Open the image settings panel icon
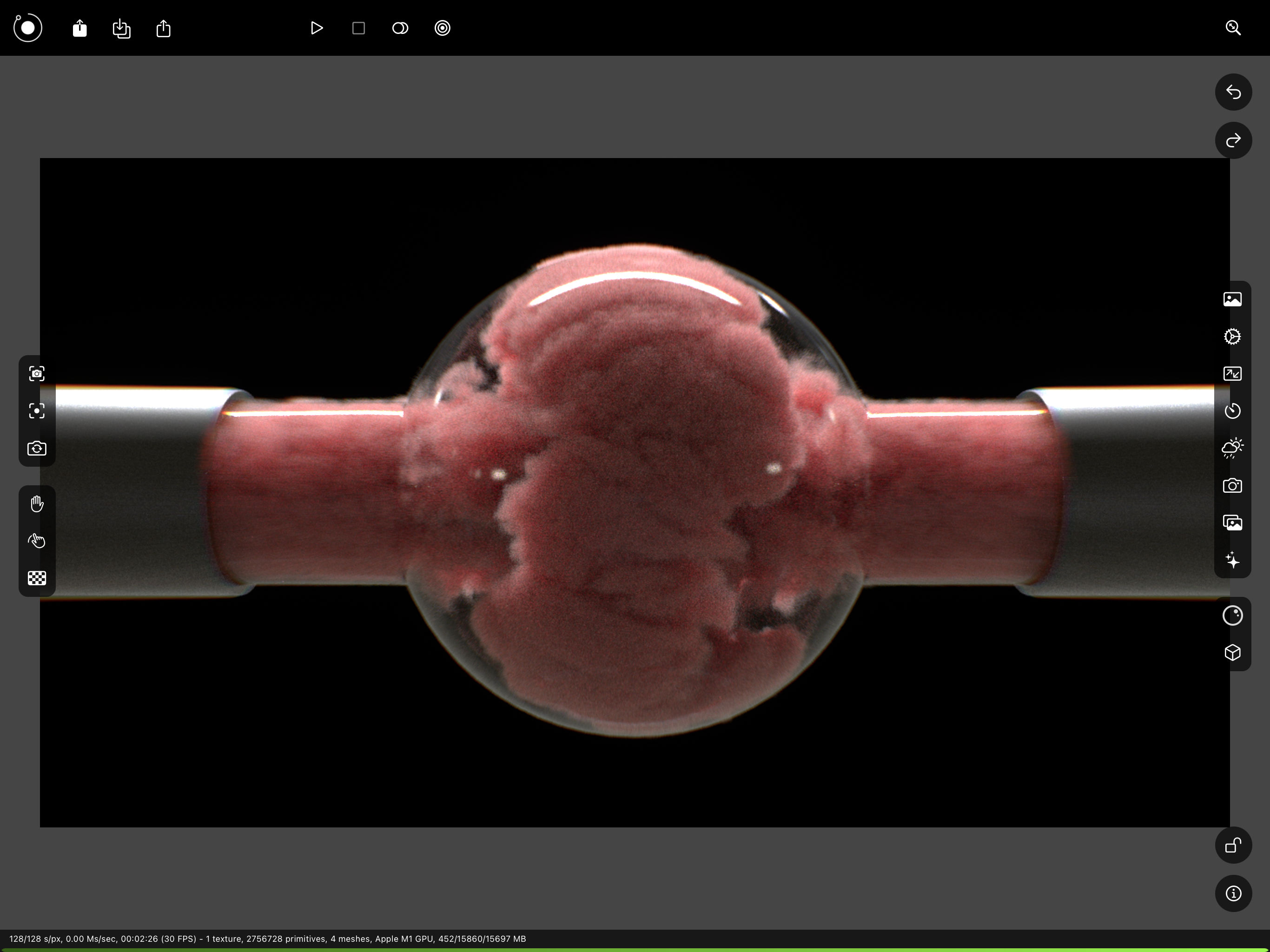 point(1232,299)
